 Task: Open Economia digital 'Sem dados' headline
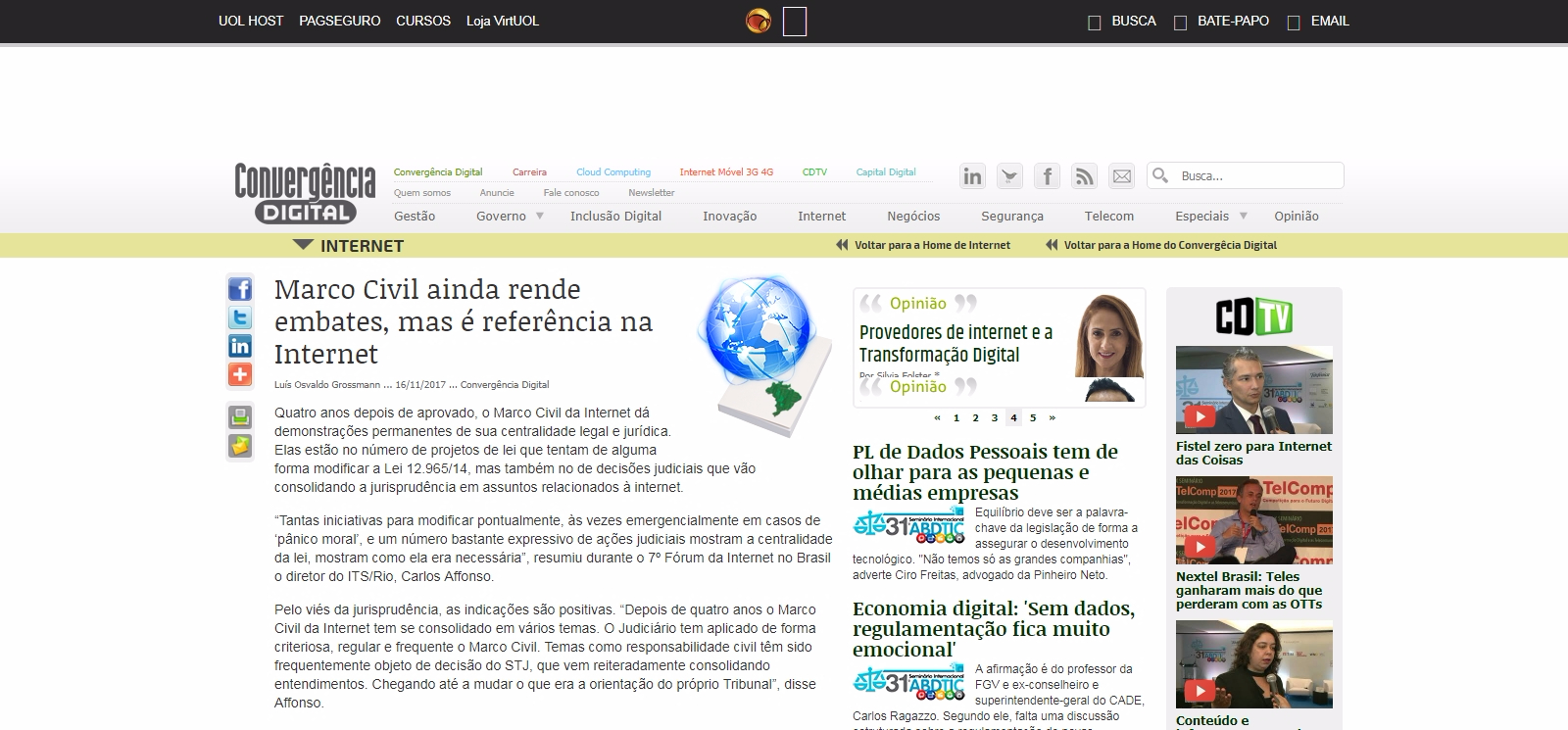tap(994, 629)
